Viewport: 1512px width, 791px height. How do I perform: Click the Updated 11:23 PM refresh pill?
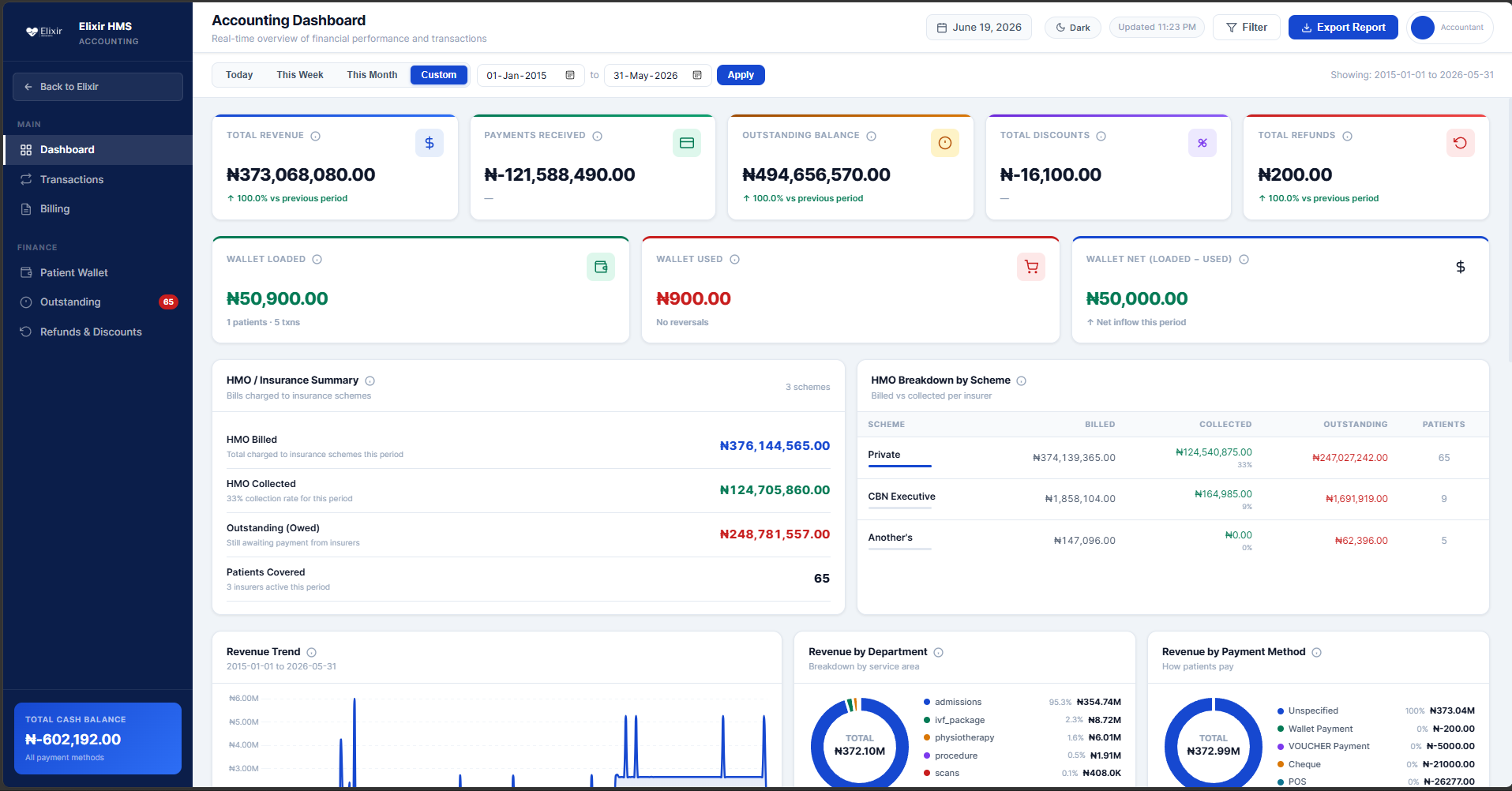[x=1157, y=27]
